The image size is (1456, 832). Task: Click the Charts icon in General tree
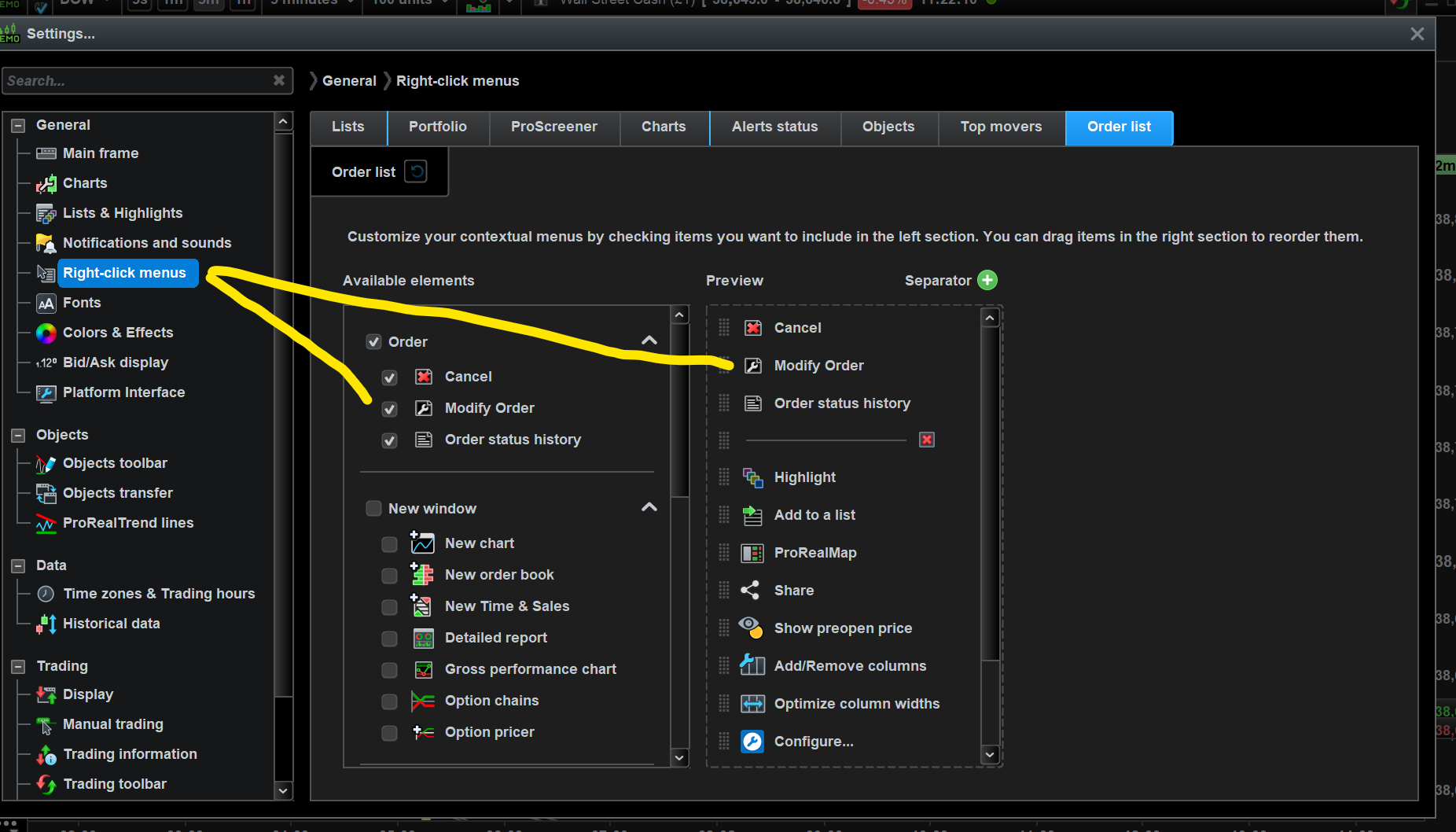click(x=46, y=184)
